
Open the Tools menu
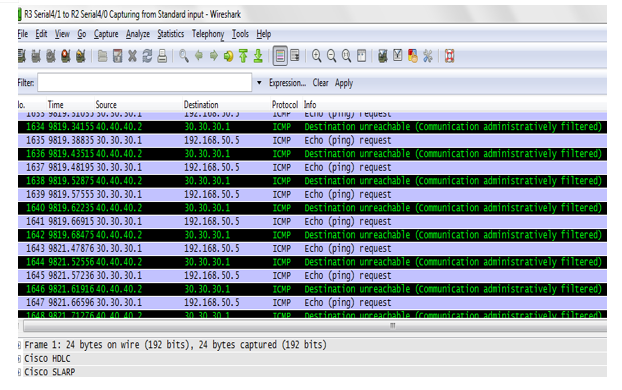click(x=240, y=34)
